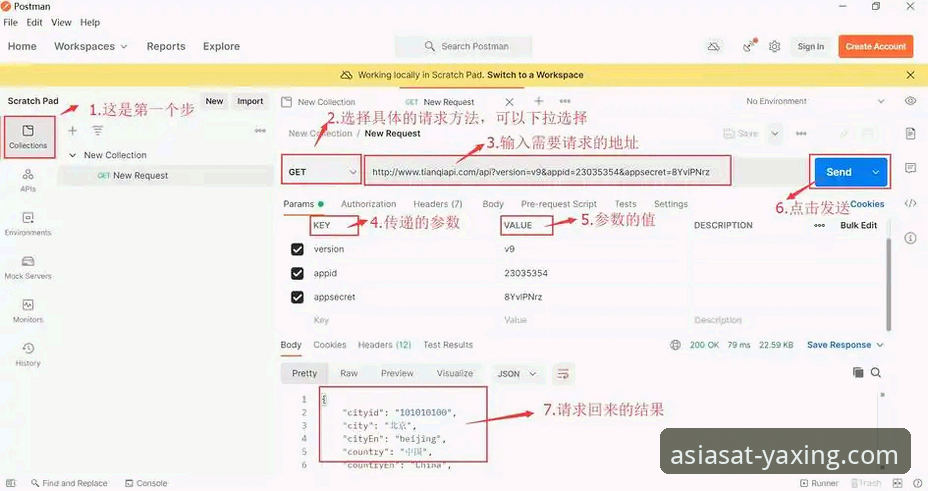This screenshot has width=928, height=491.
Task: Collapse the New Collection tree item
Action: (73, 155)
